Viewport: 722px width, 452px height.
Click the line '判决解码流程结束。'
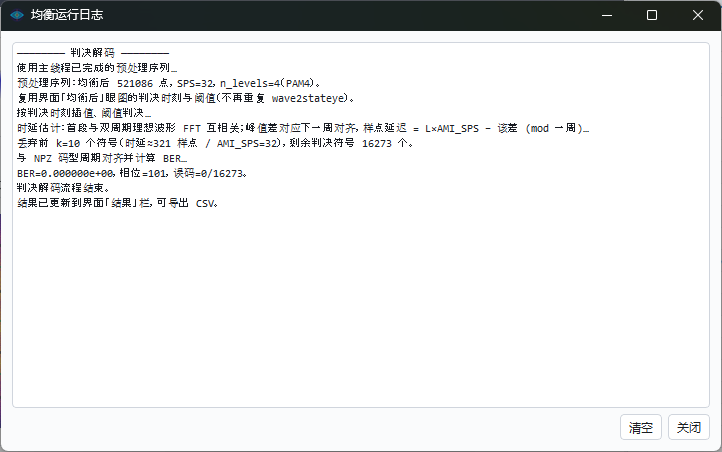tap(63, 188)
